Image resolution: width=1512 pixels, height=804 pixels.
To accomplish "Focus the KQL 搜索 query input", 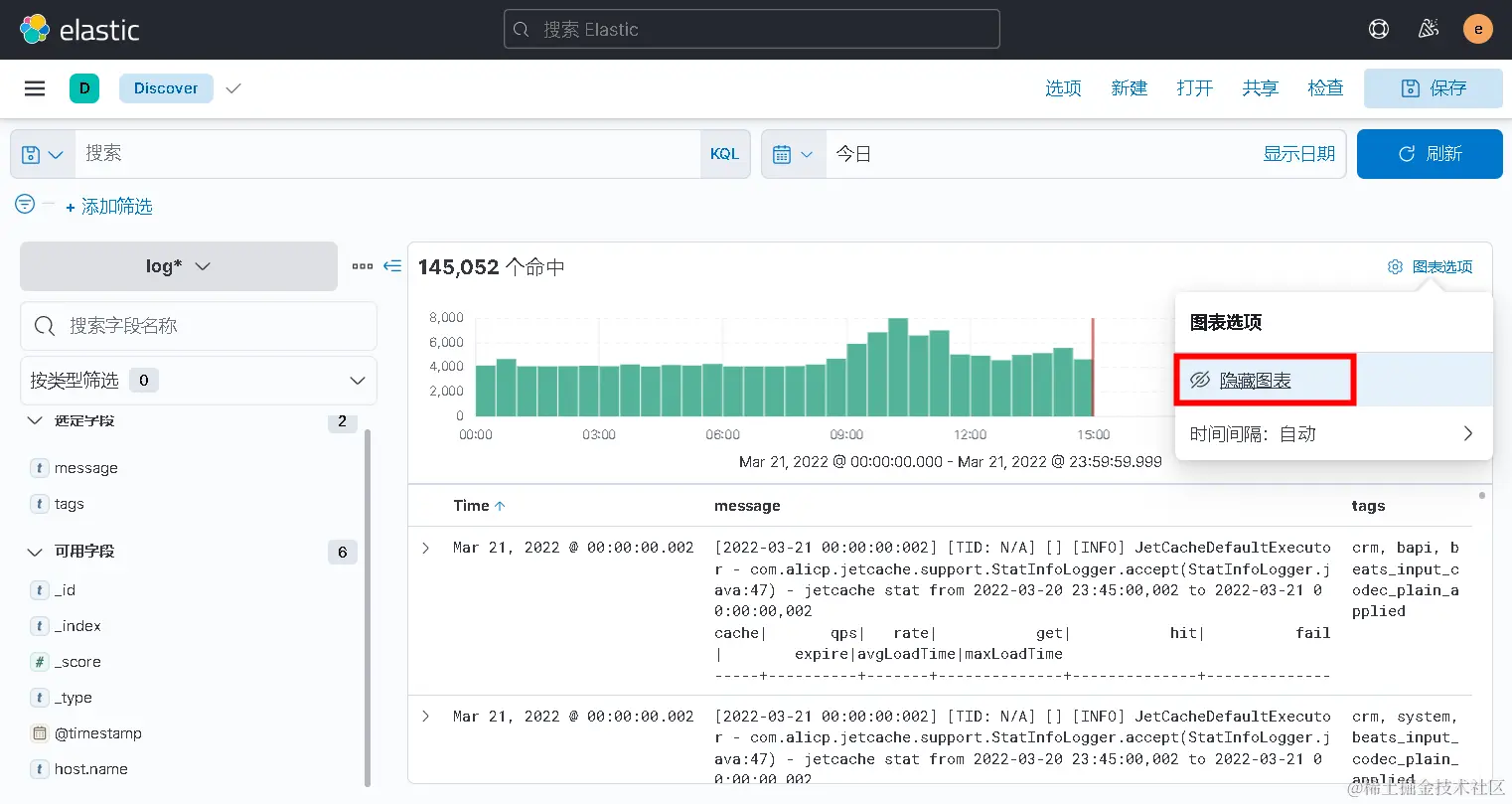I will (x=387, y=154).
